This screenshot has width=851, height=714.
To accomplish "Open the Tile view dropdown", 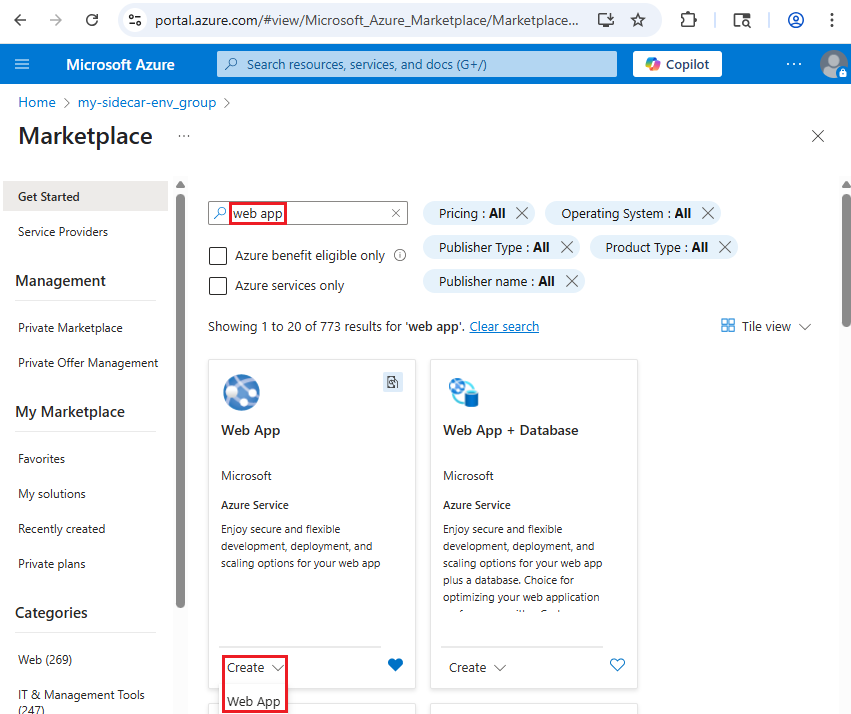I will 766,326.
